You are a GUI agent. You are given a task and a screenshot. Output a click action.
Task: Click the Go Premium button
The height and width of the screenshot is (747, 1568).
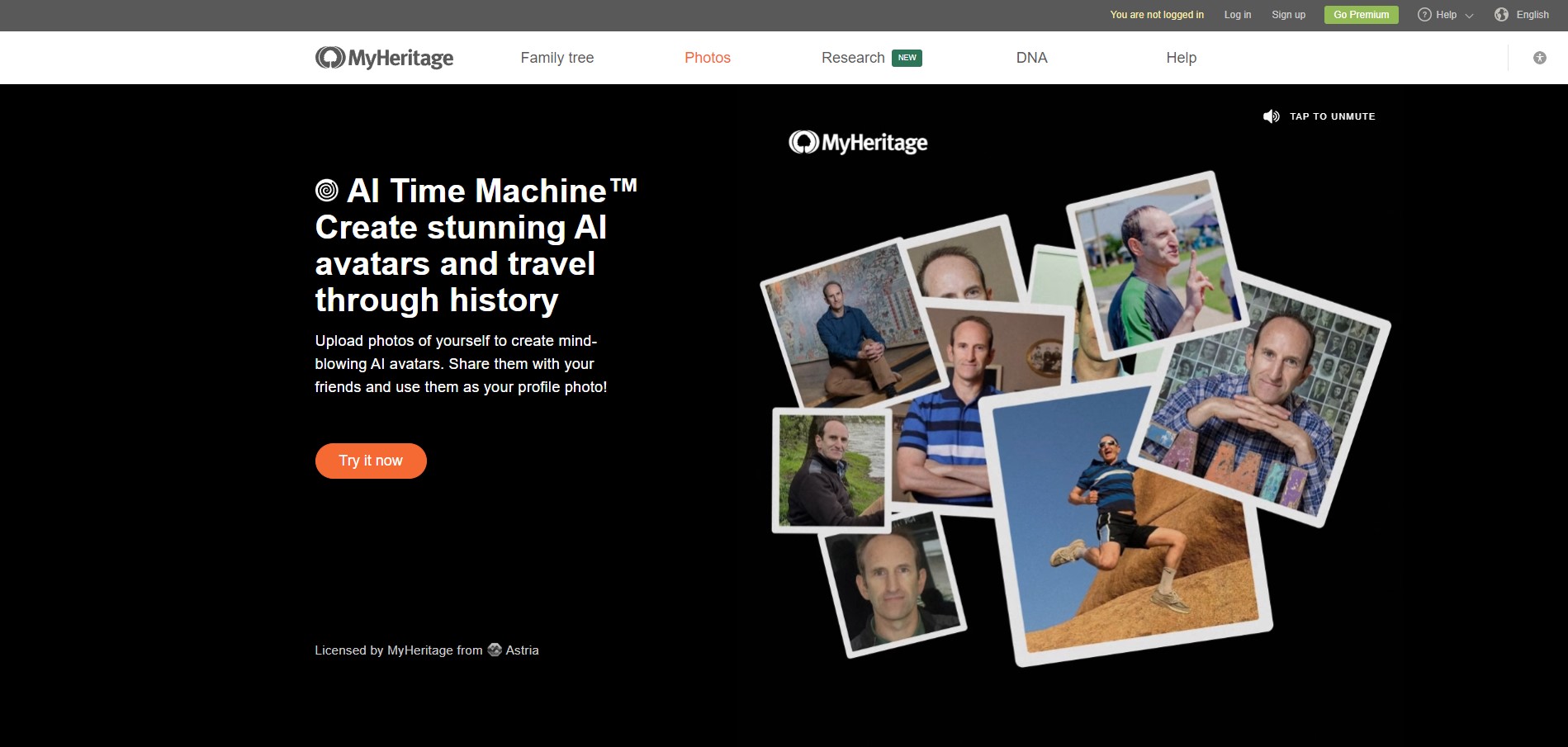tap(1361, 15)
